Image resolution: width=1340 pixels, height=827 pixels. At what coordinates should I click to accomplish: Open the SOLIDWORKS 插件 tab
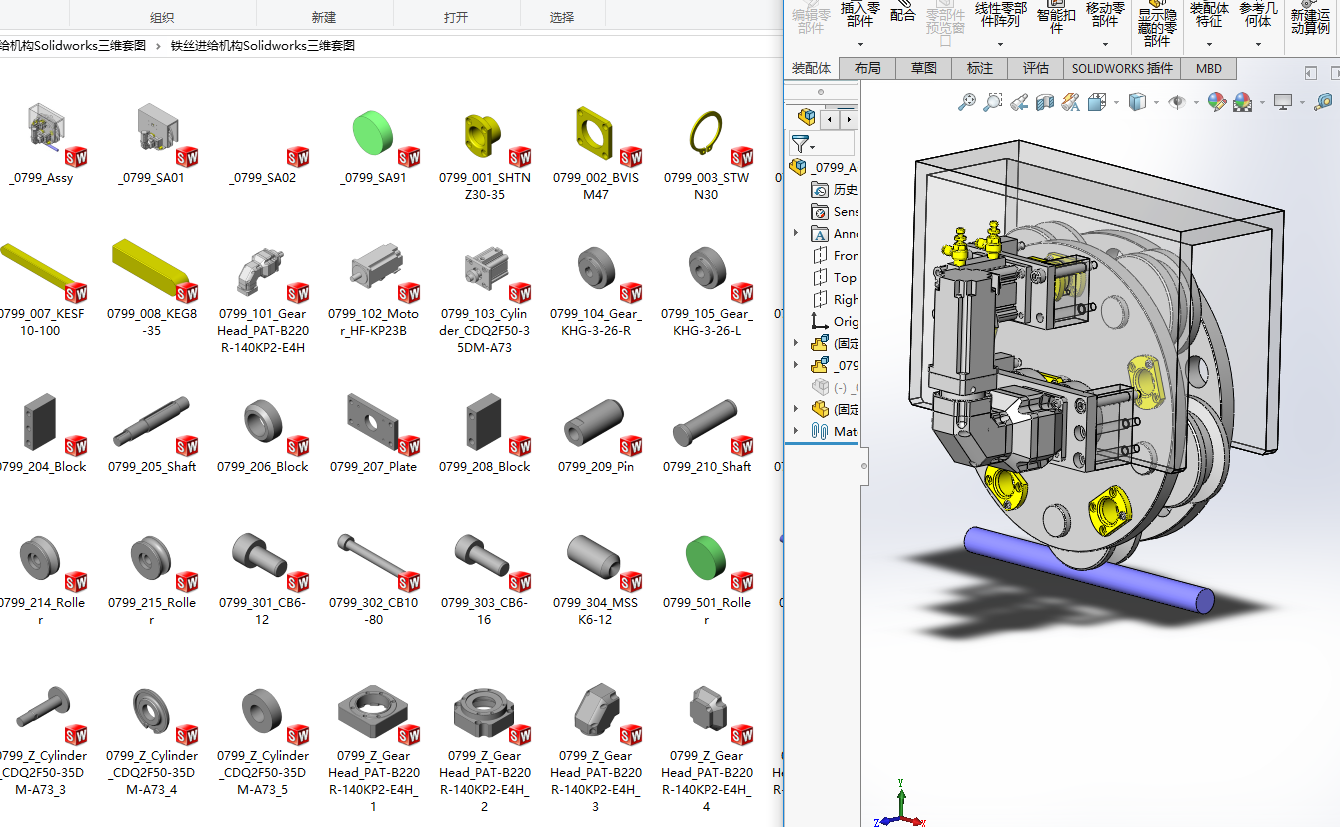coord(1121,68)
